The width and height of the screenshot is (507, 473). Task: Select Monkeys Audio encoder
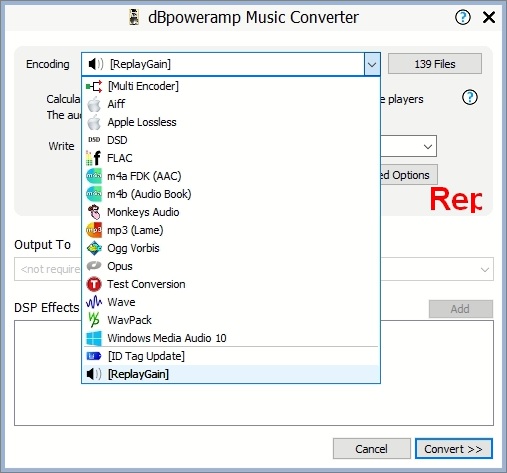(231, 212)
